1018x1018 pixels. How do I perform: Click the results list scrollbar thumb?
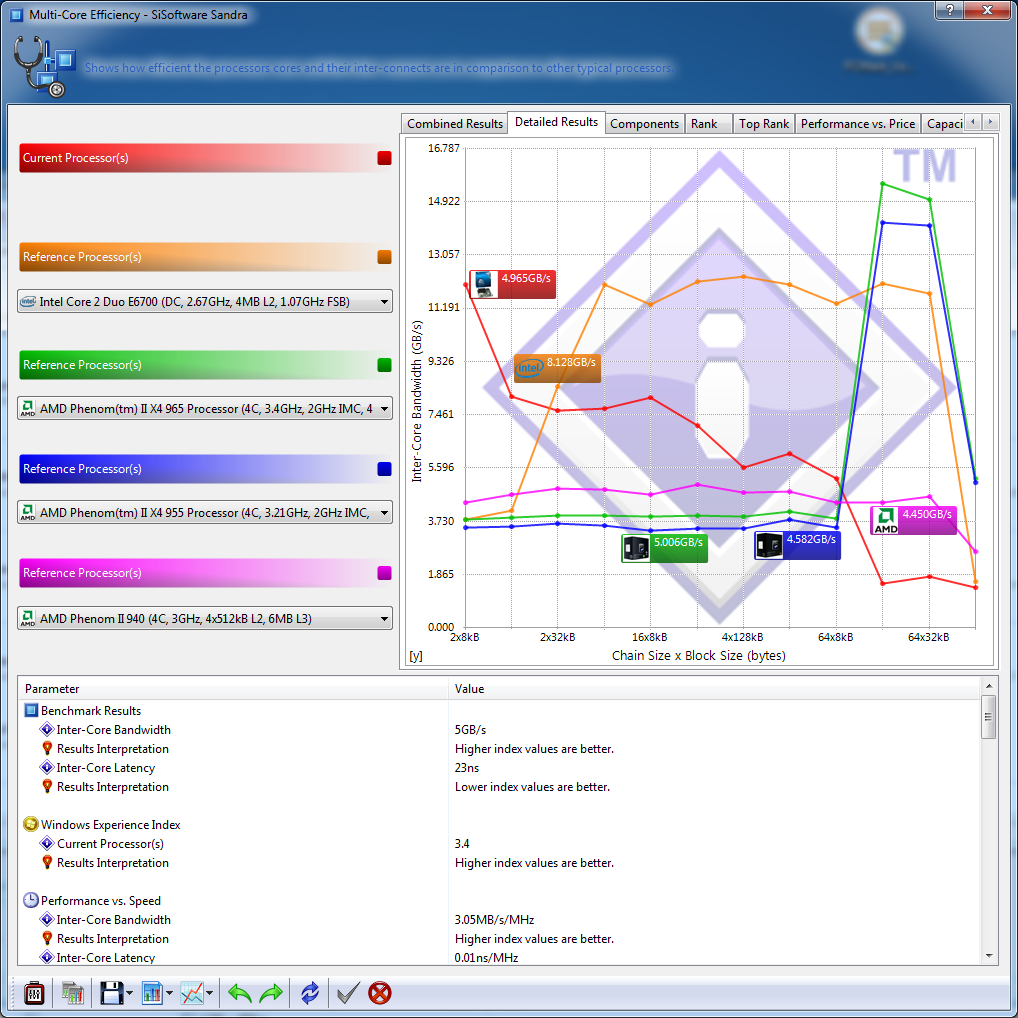click(989, 717)
